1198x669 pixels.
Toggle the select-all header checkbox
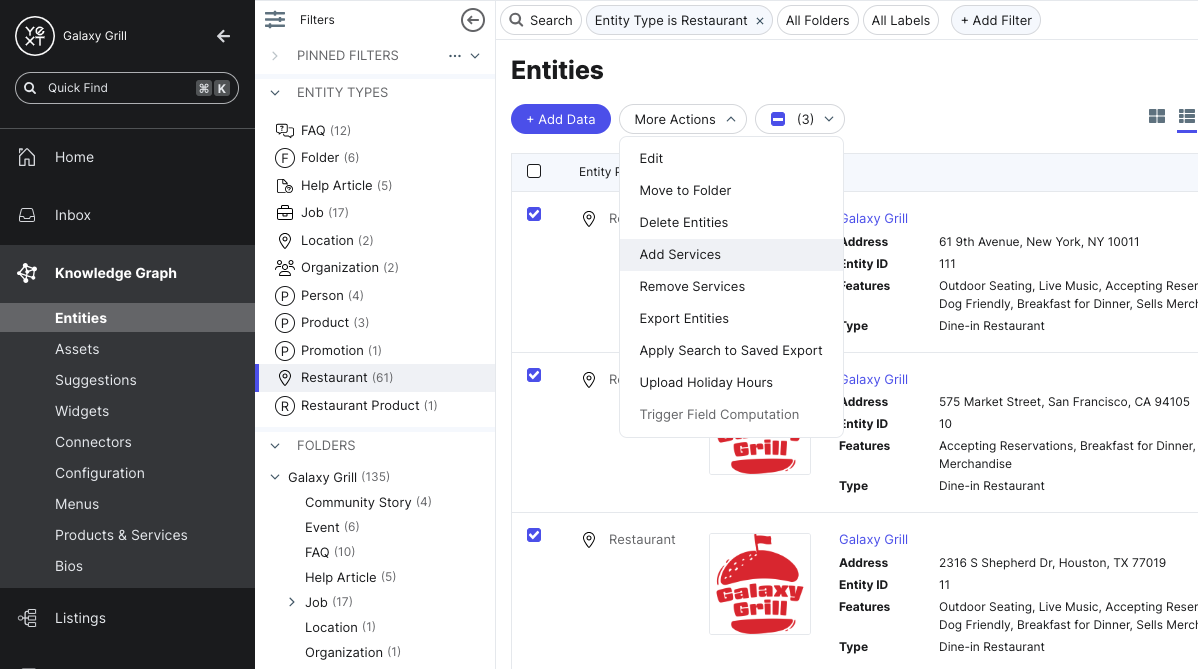(x=534, y=171)
